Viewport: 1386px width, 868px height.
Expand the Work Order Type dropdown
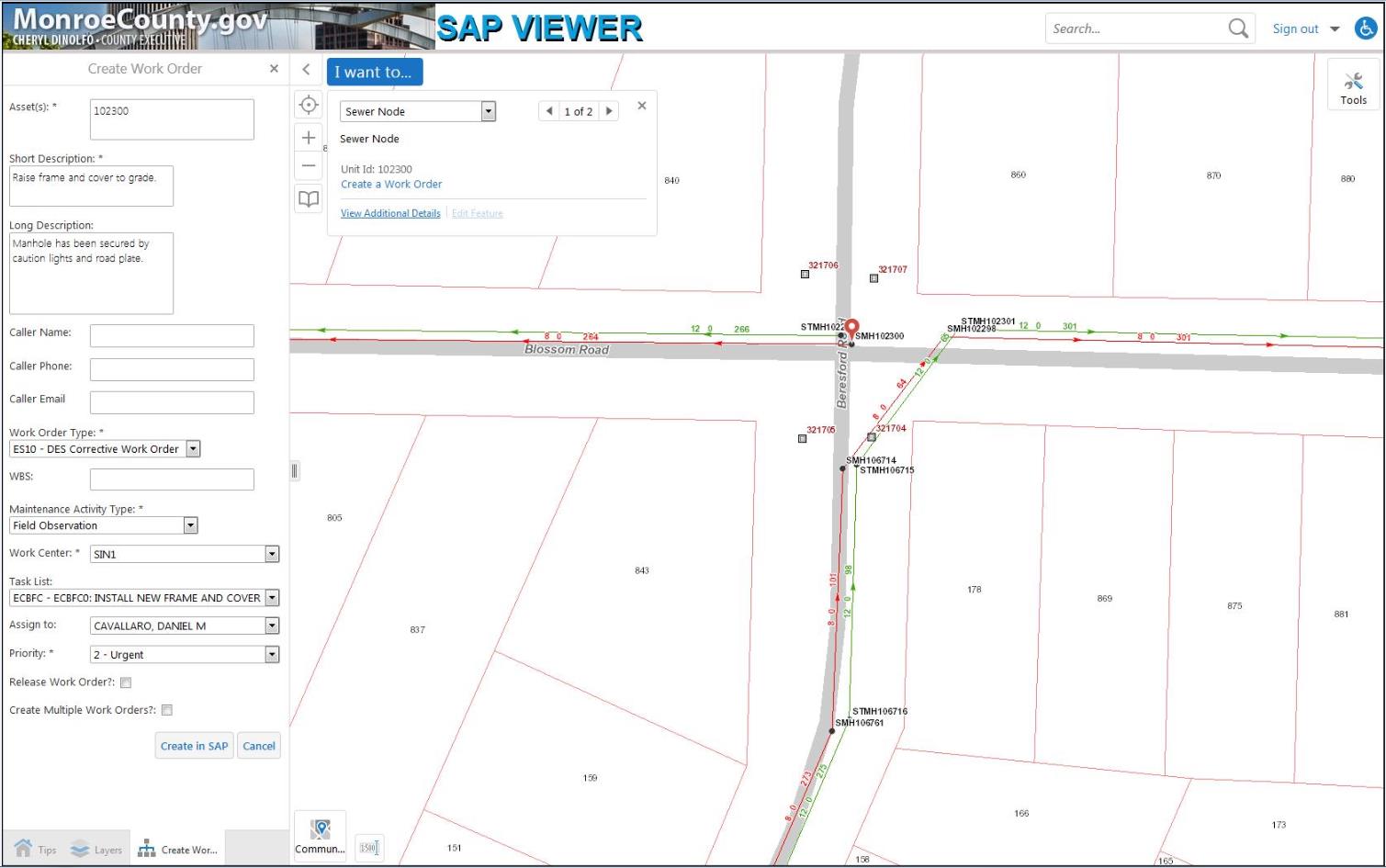click(193, 449)
